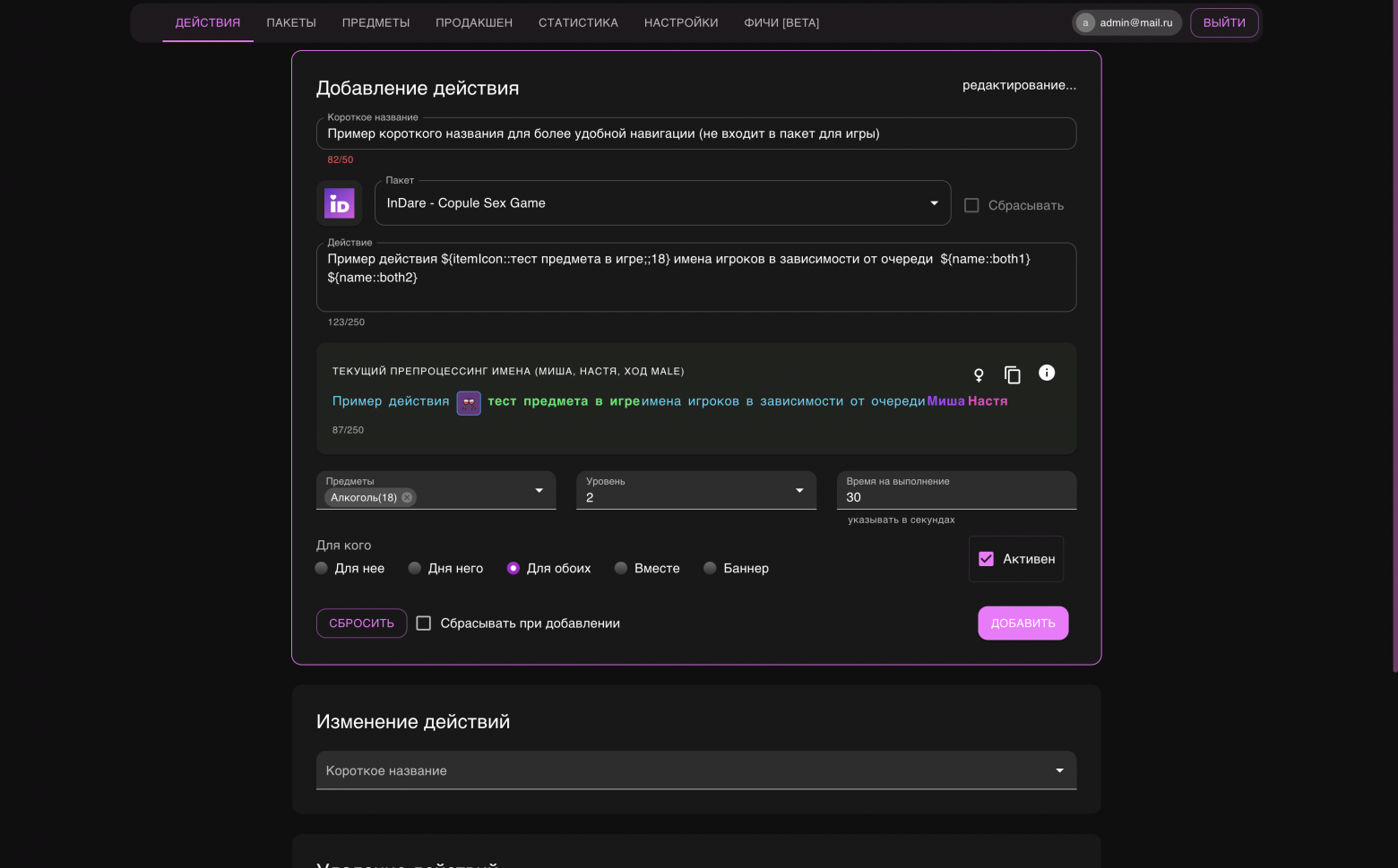Open the preprocessing info icon

coord(1047,373)
